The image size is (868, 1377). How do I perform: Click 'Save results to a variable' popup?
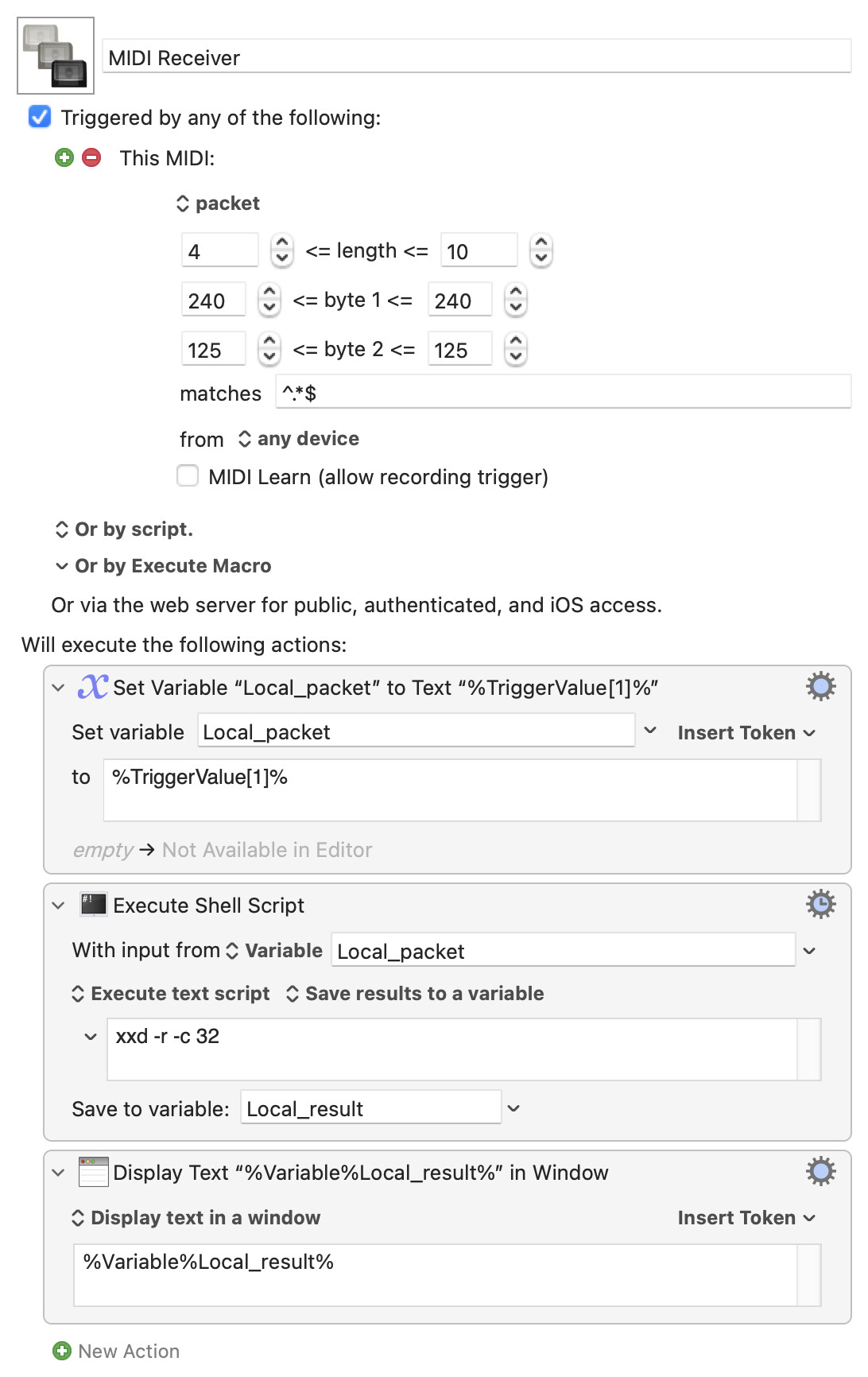(x=415, y=994)
